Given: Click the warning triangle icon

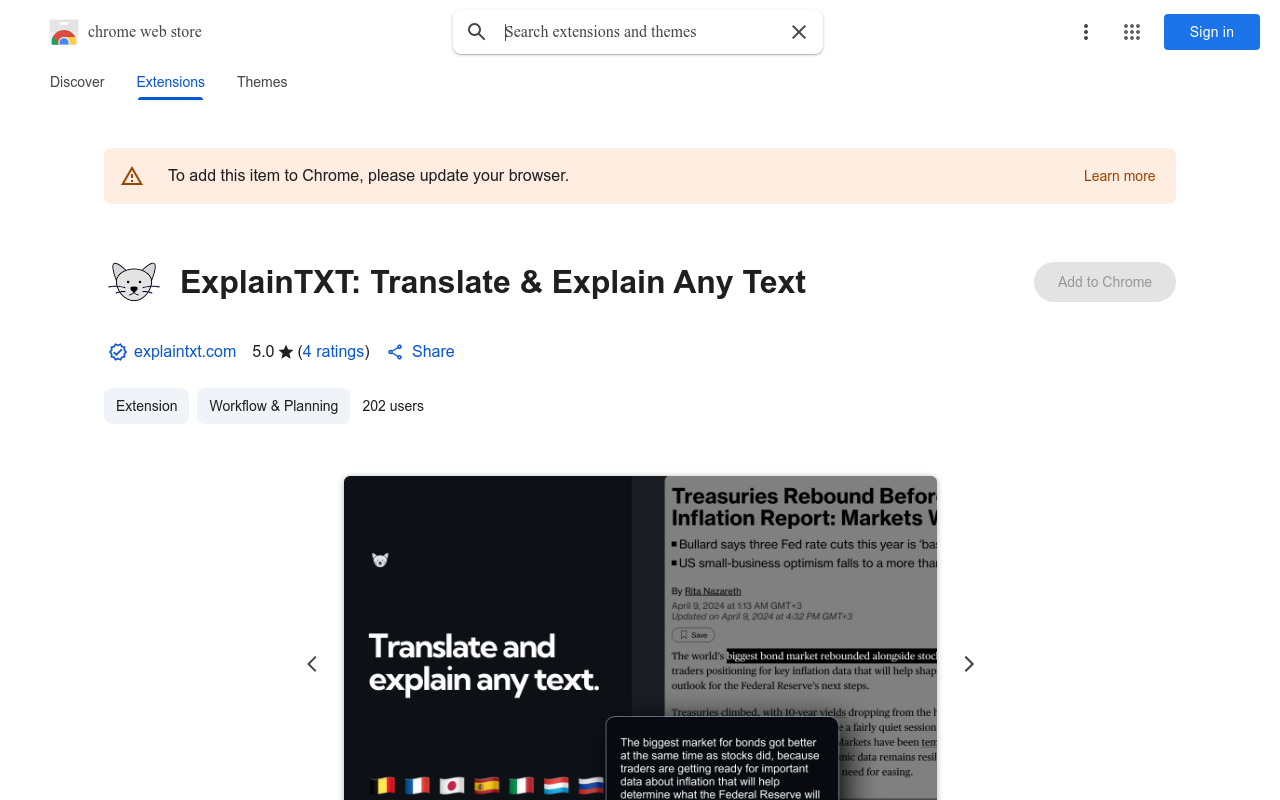Looking at the screenshot, I should (132, 176).
